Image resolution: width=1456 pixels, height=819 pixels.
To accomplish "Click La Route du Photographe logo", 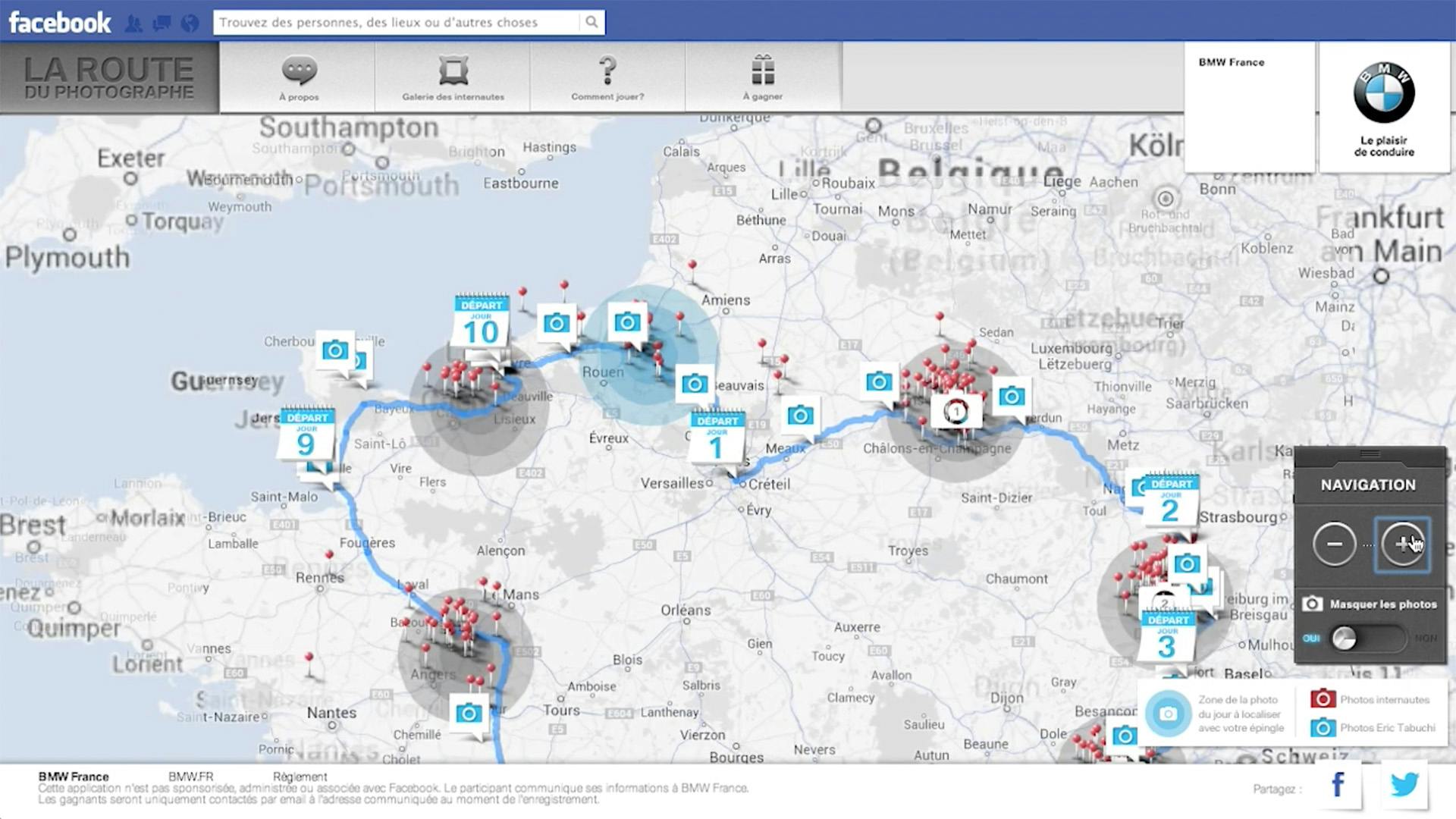I will click(x=109, y=77).
